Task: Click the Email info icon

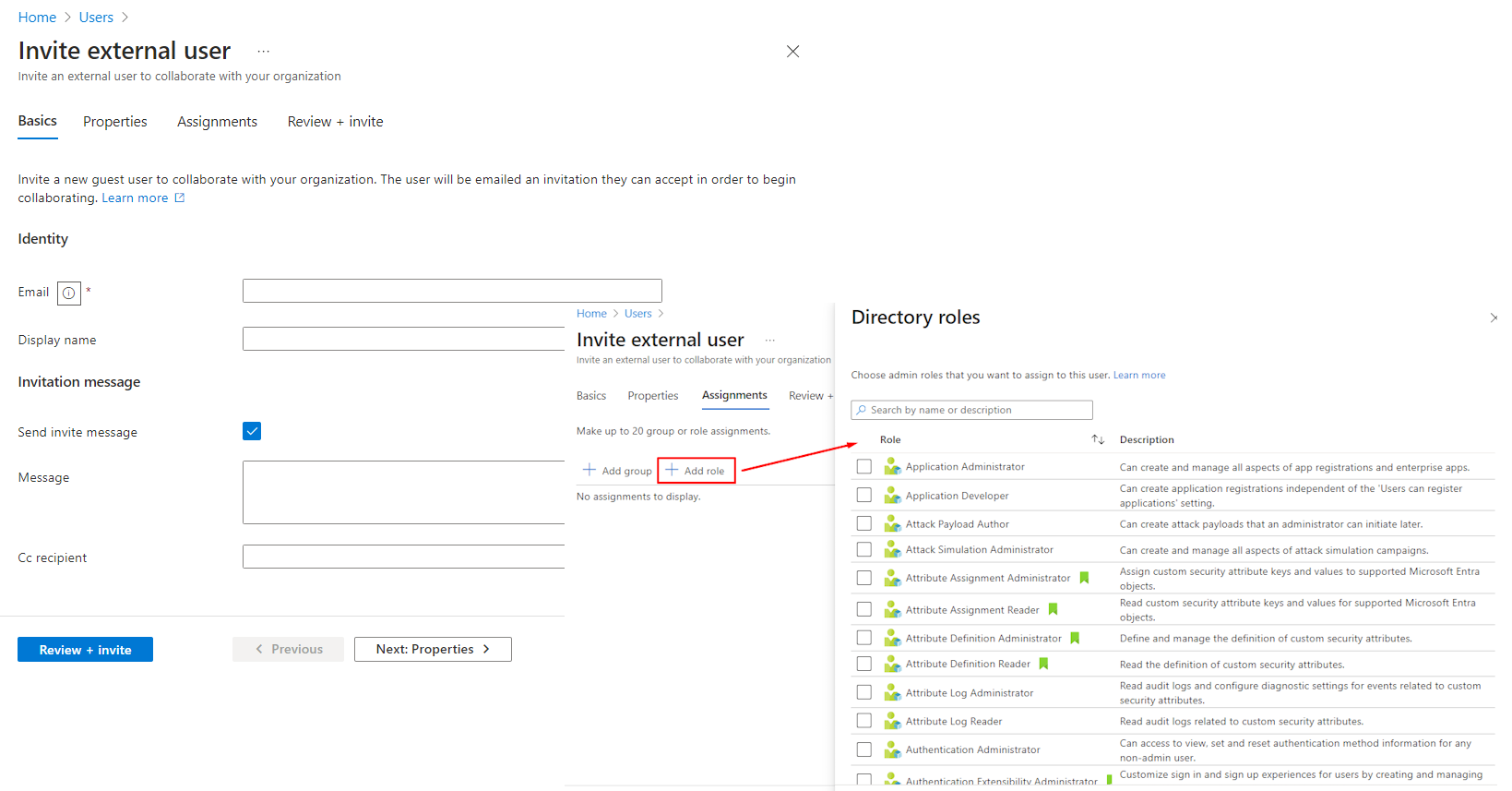Action: coord(69,294)
